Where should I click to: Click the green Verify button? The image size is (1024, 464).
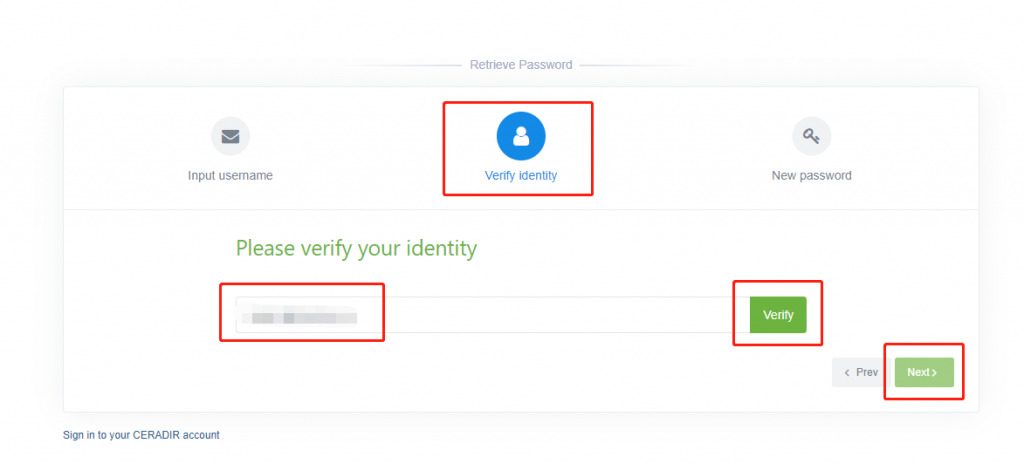click(x=778, y=315)
